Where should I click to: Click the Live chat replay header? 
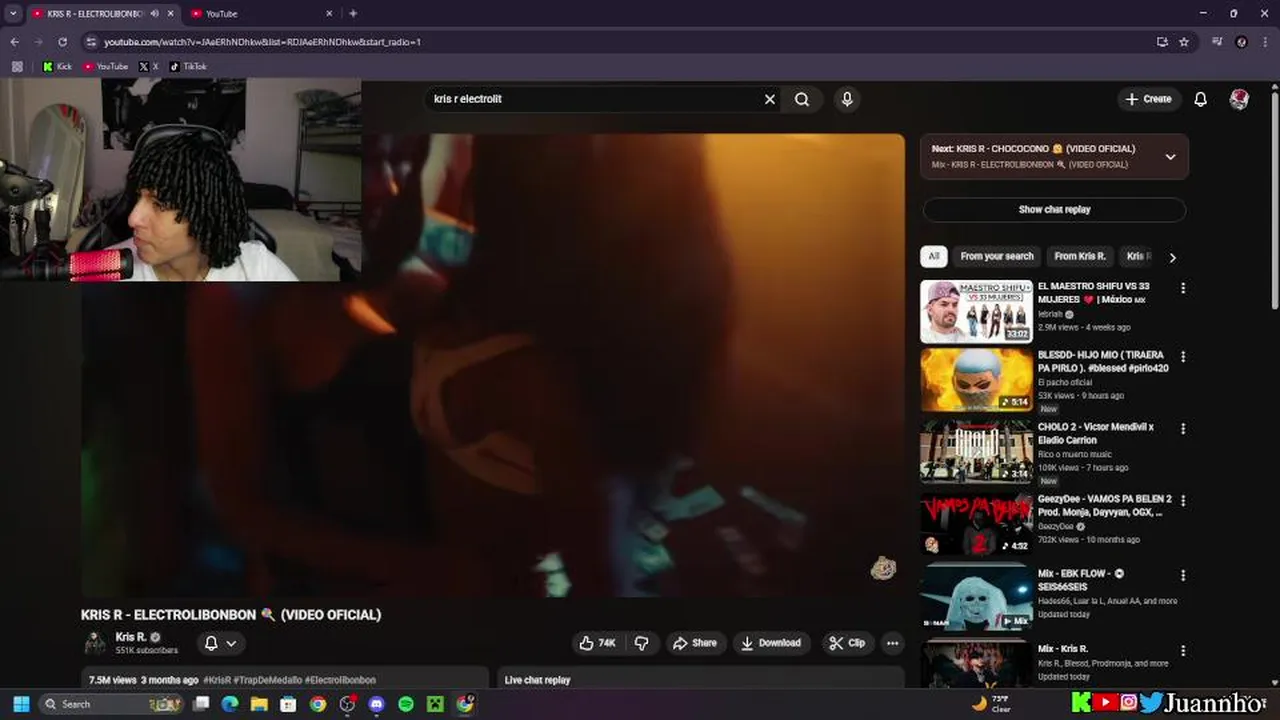537,680
